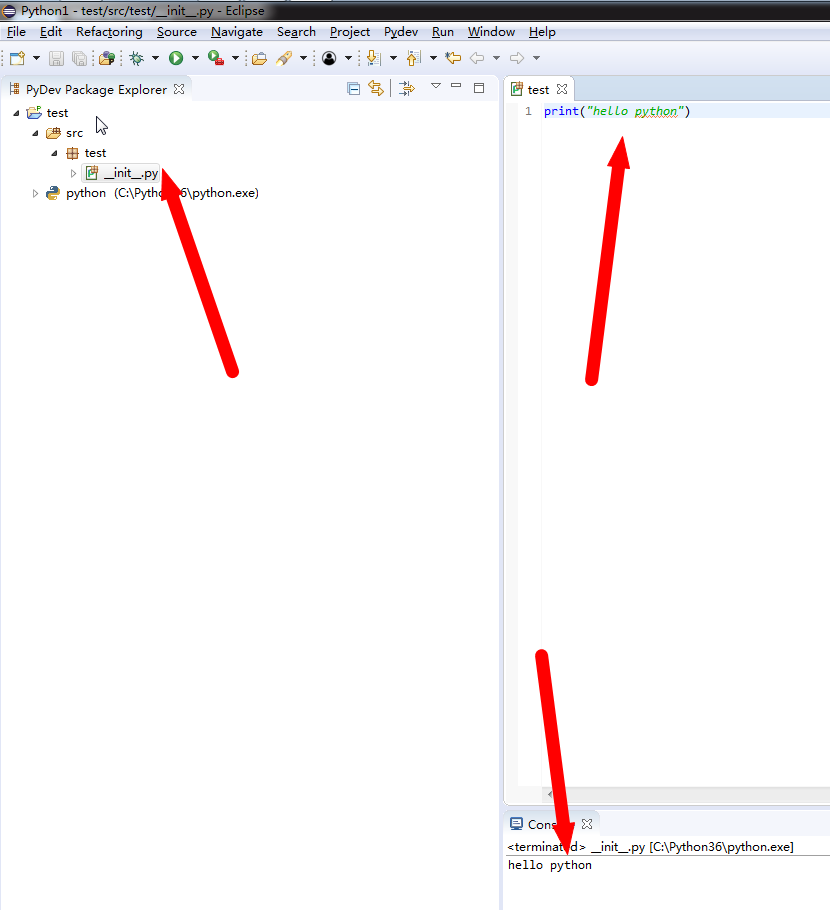This screenshot has width=830, height=910.
Task: Open the dropdown beside the profile icon
Action: 348,58
